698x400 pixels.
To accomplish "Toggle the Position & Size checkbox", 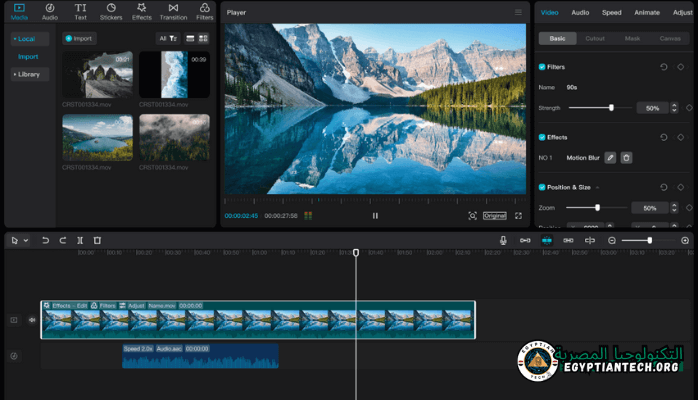I will click(x=542, y=187).
